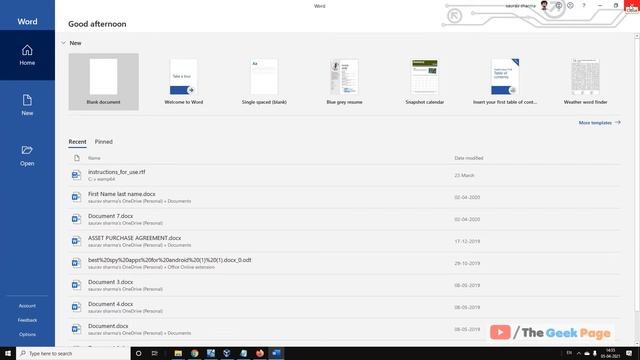
Task: Click the taskbar clock and date
Action: coord(611,353)
